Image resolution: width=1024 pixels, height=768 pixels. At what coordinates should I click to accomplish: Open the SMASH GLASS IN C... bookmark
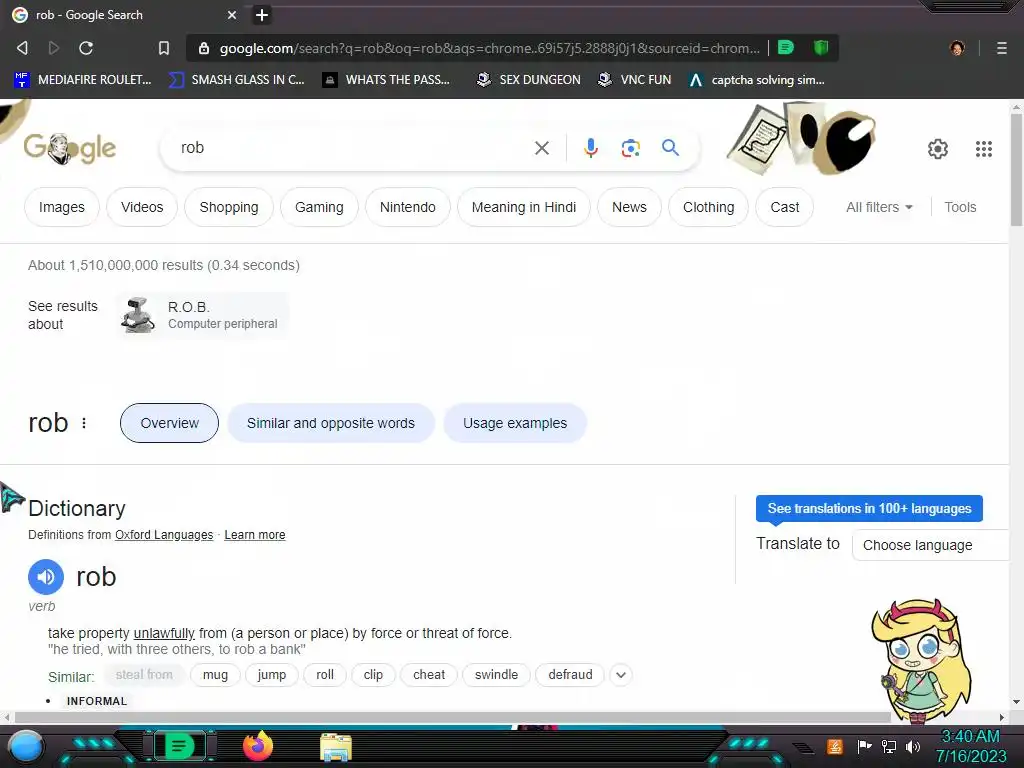click(236, 80)
